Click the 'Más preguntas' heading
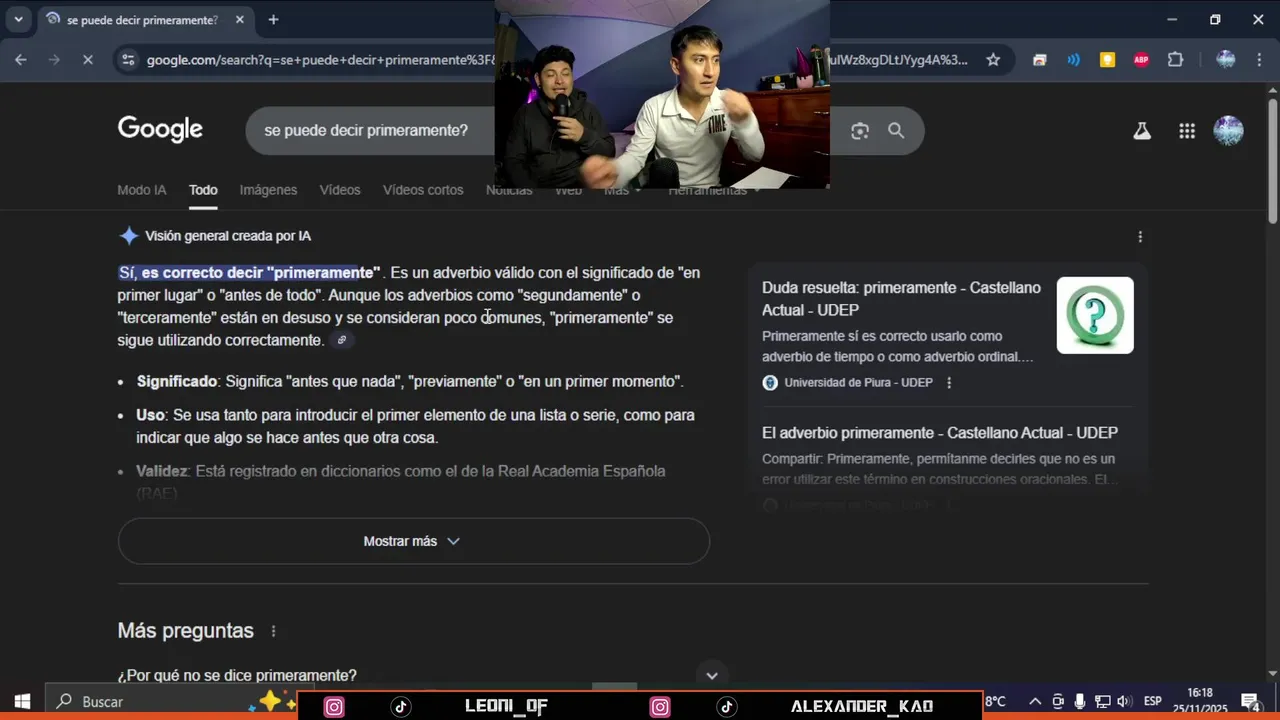Screen dimensions: 1280x720 (x=185, y=631)
